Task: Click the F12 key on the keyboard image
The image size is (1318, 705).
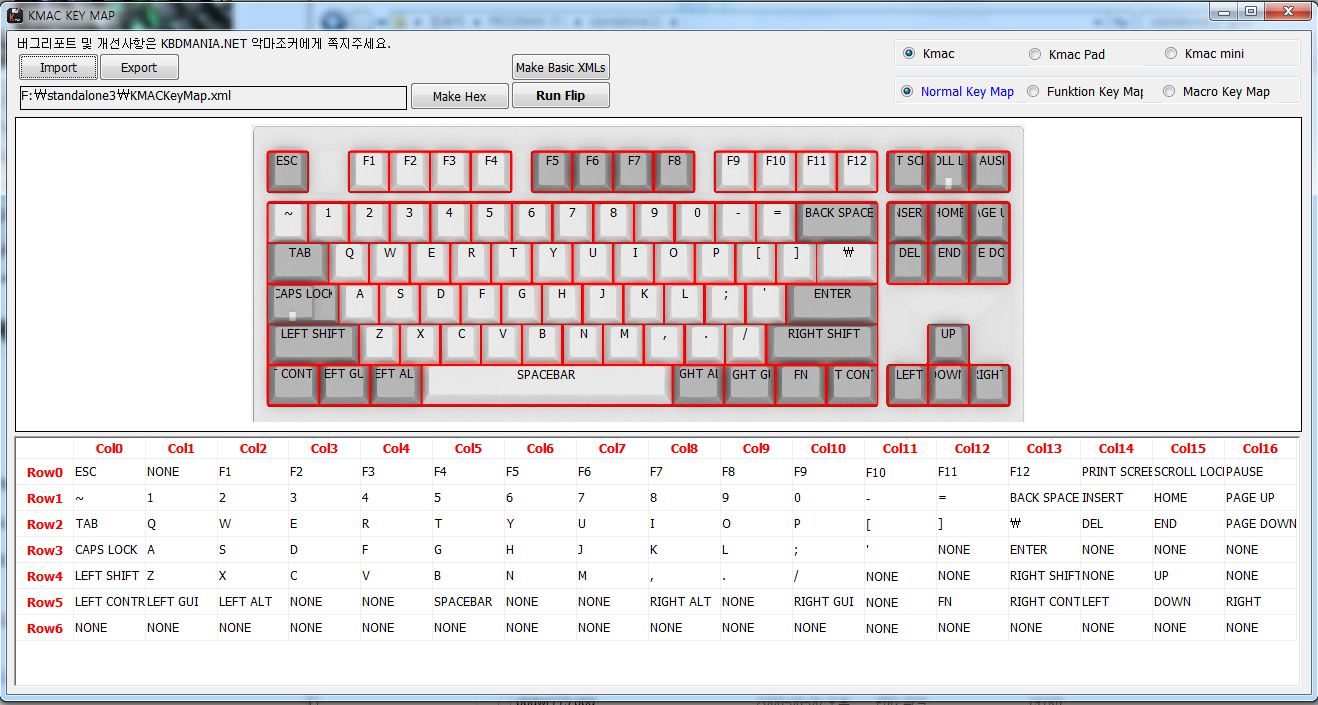Action: pyautogui.click(x=857, y=171)
